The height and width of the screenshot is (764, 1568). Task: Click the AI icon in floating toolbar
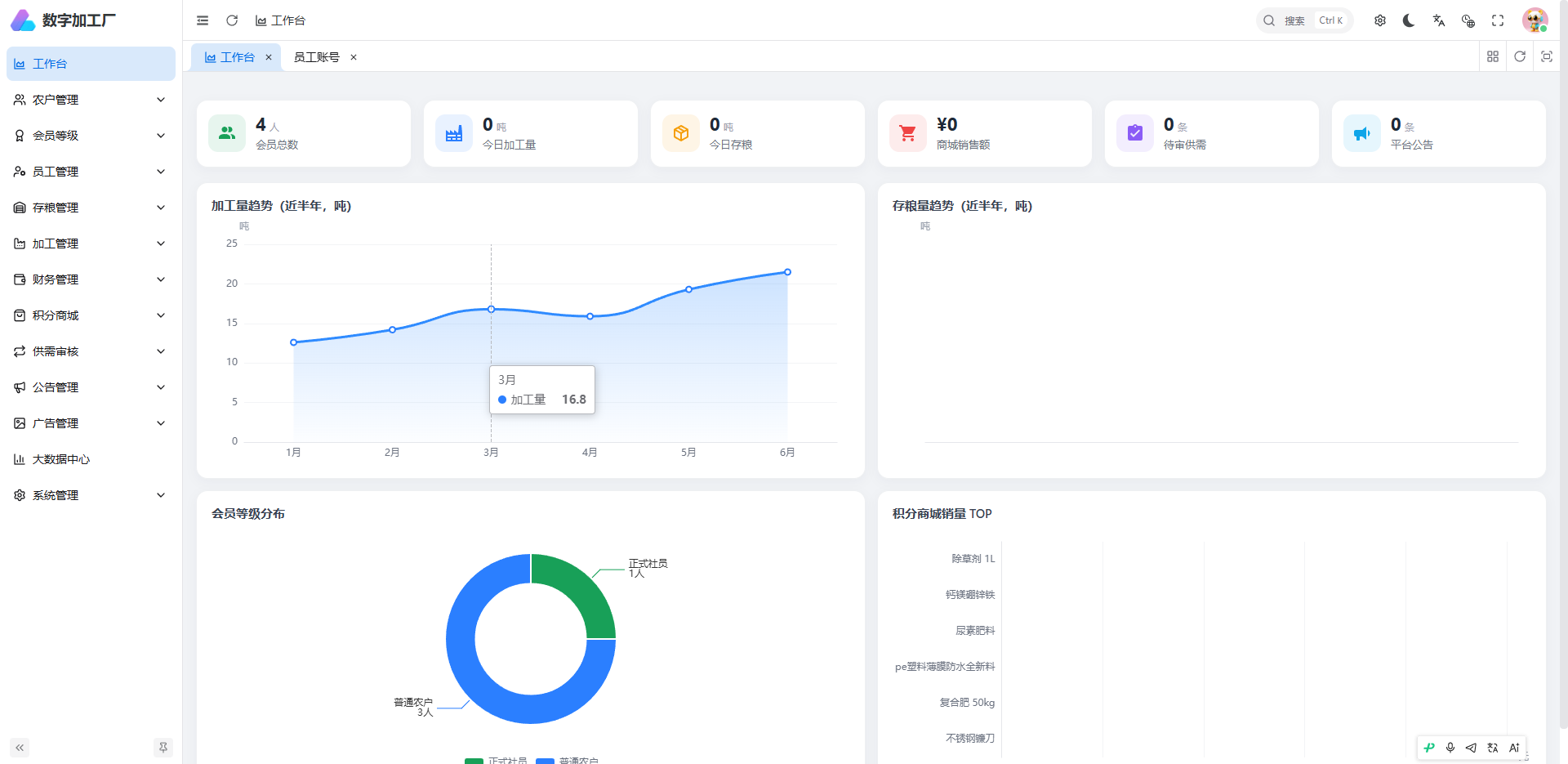pos(1514,748)
